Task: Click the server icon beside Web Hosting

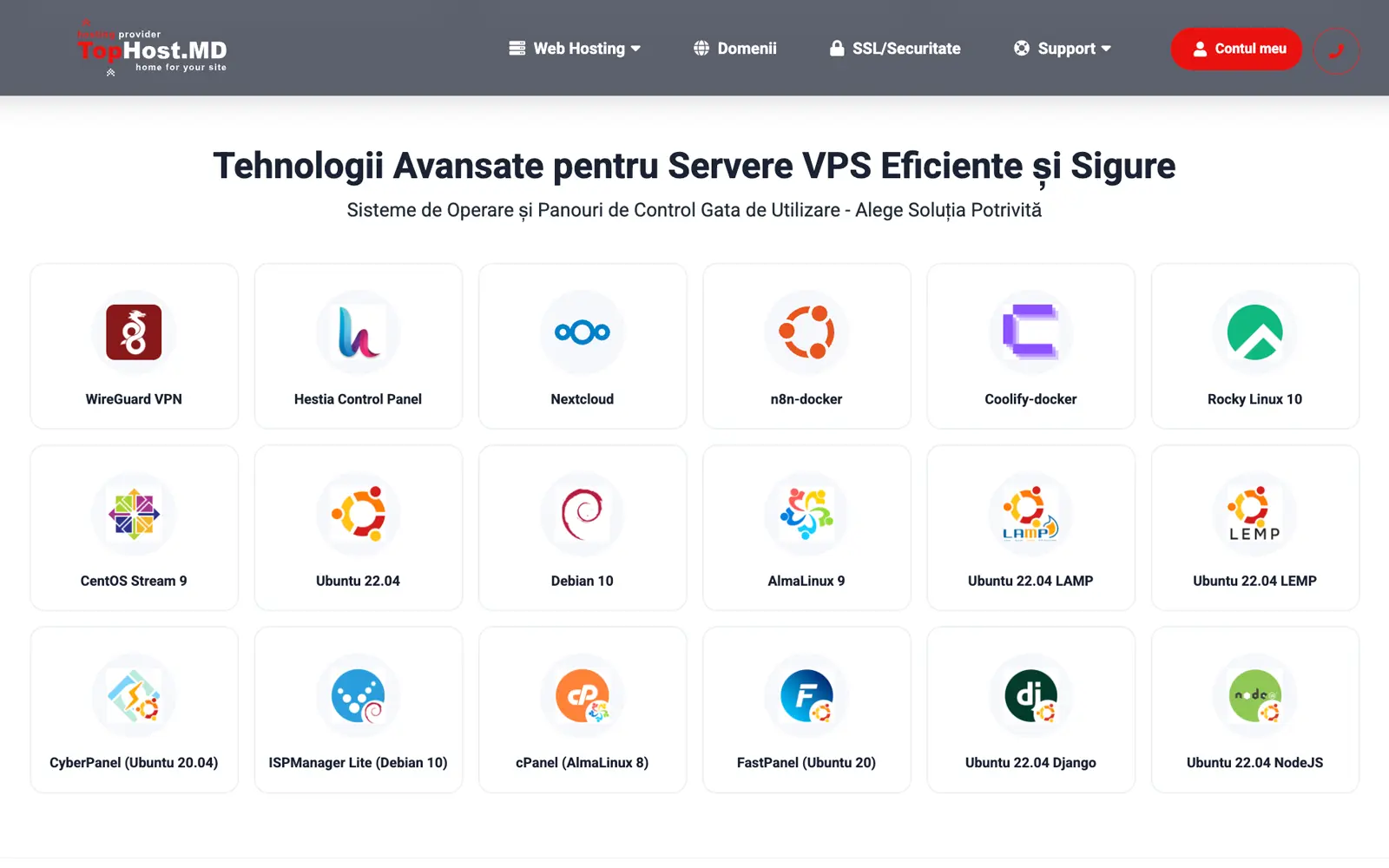Action: pos(517,49)
